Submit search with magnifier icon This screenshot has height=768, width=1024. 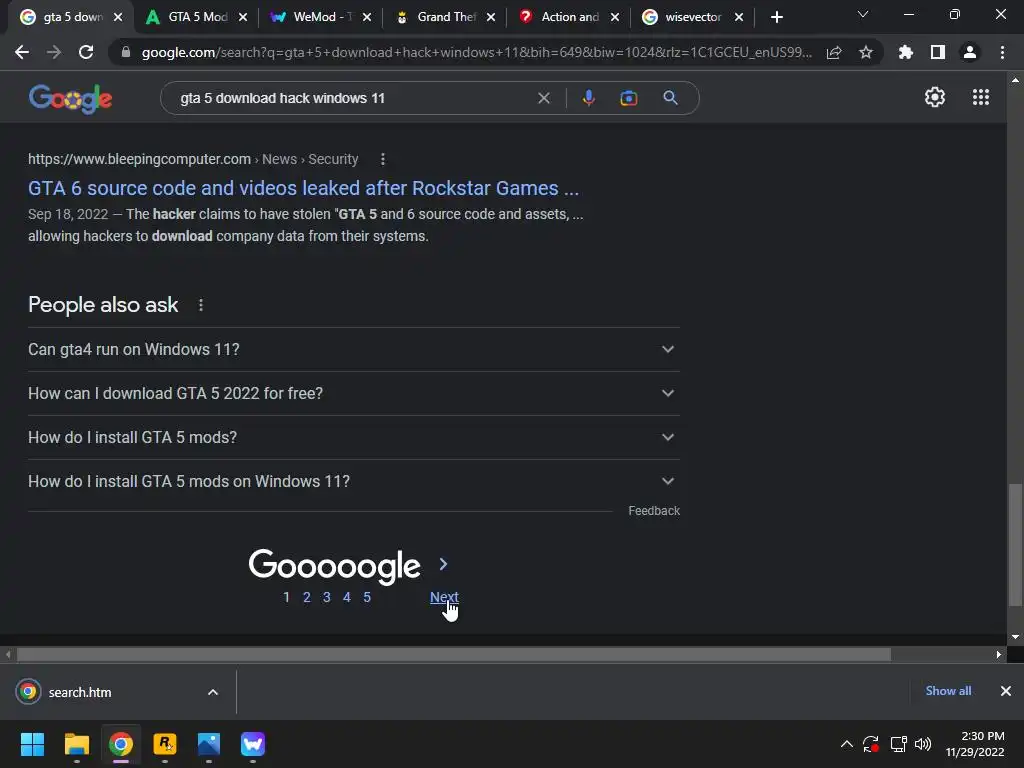(x=670, y=98)
